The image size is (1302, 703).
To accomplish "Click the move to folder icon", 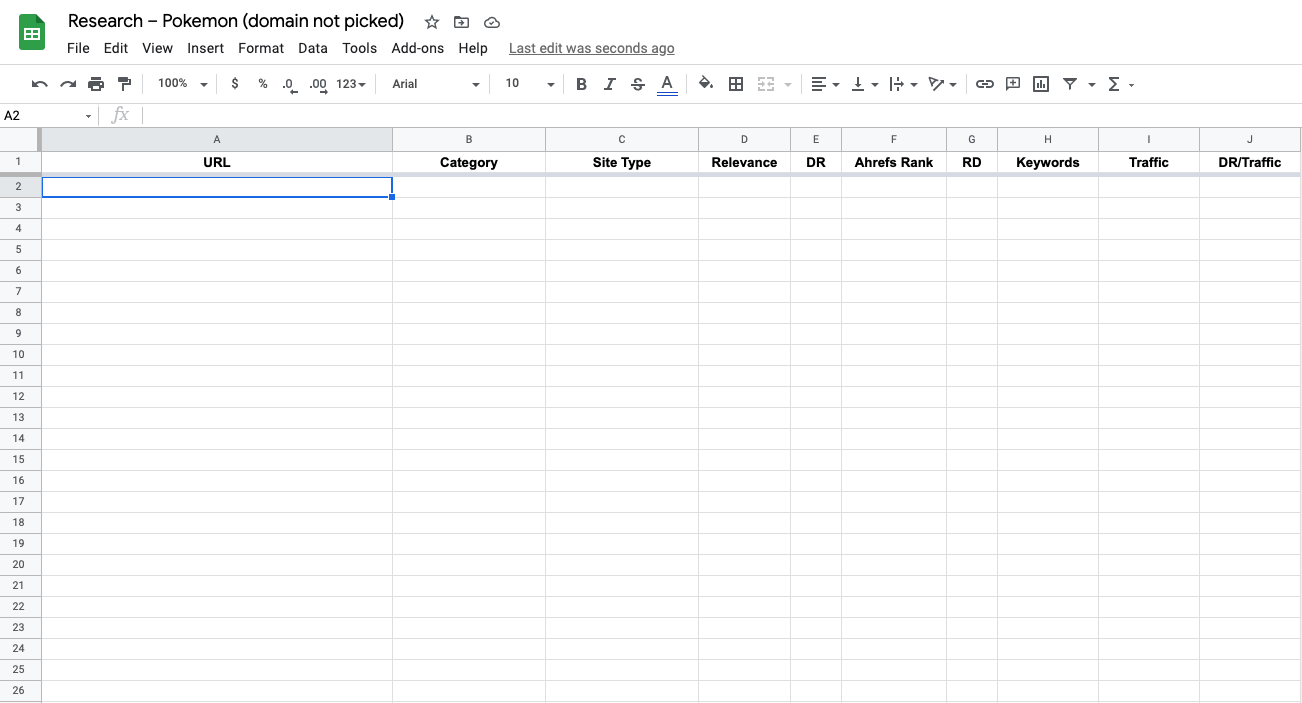I will pos(461,22).
